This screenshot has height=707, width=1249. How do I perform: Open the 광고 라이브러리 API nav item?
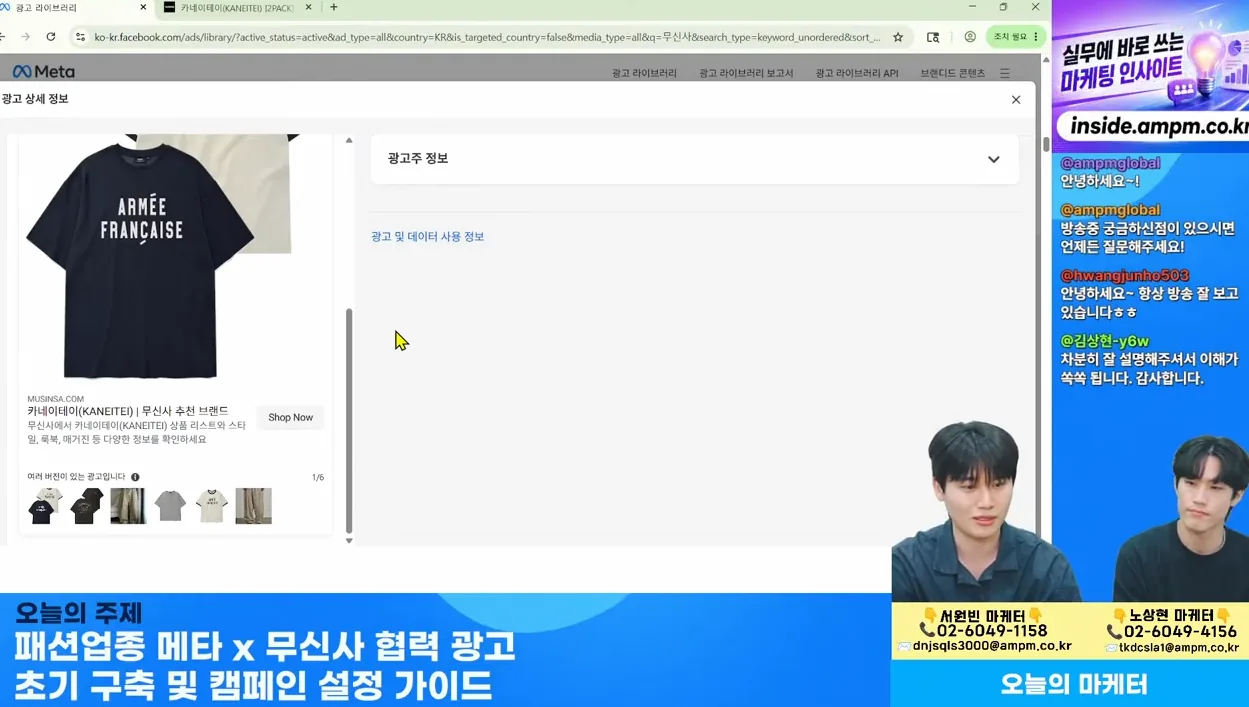click(856, 73)
